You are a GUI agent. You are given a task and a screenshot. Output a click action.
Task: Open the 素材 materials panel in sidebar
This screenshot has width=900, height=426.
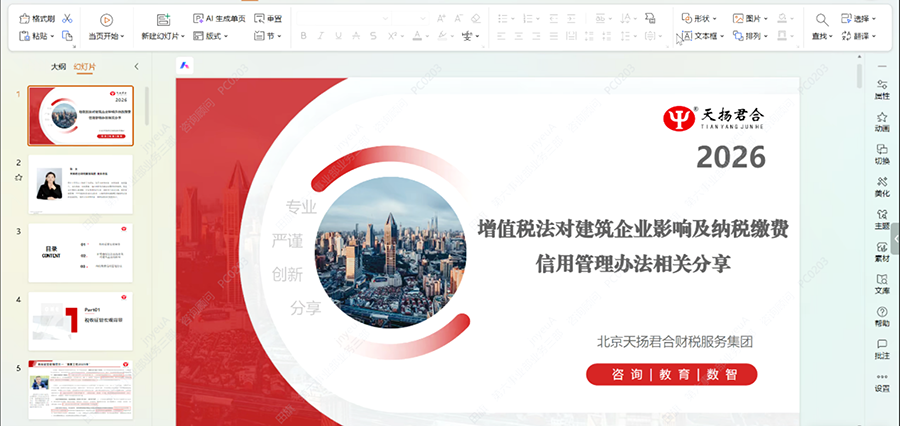coord(882,250)
